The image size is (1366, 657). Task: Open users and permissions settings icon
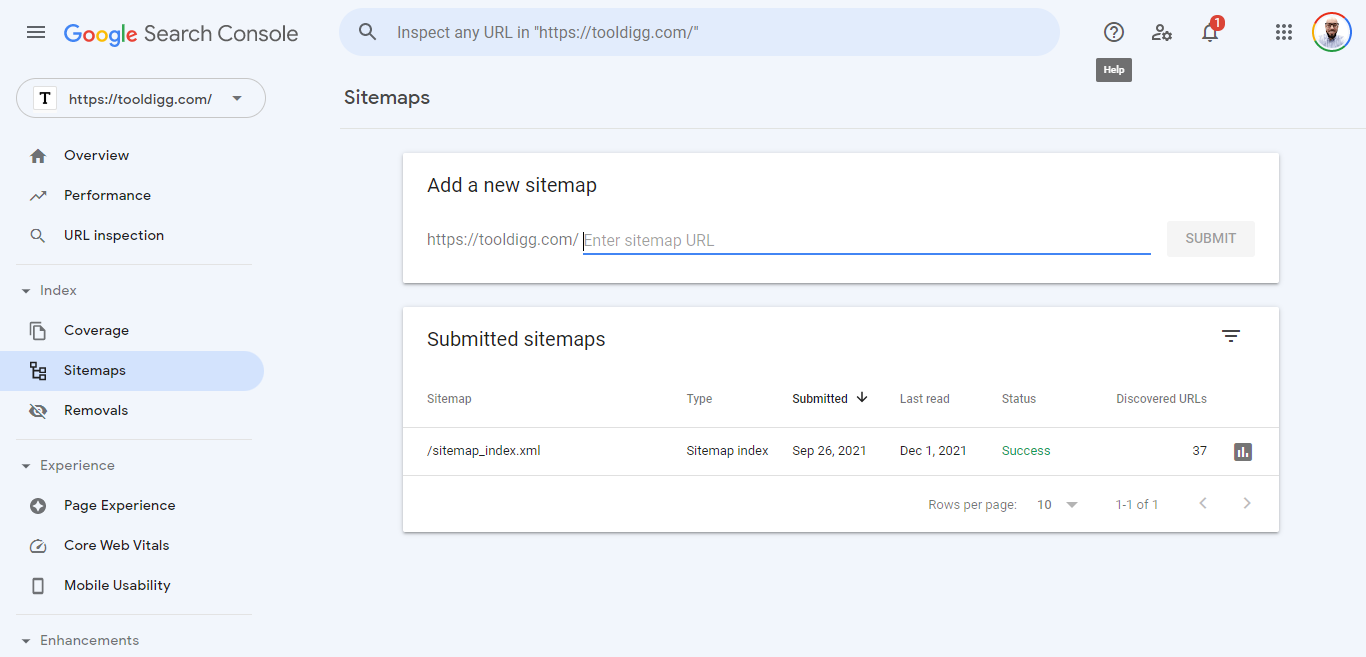(1161, 33)
